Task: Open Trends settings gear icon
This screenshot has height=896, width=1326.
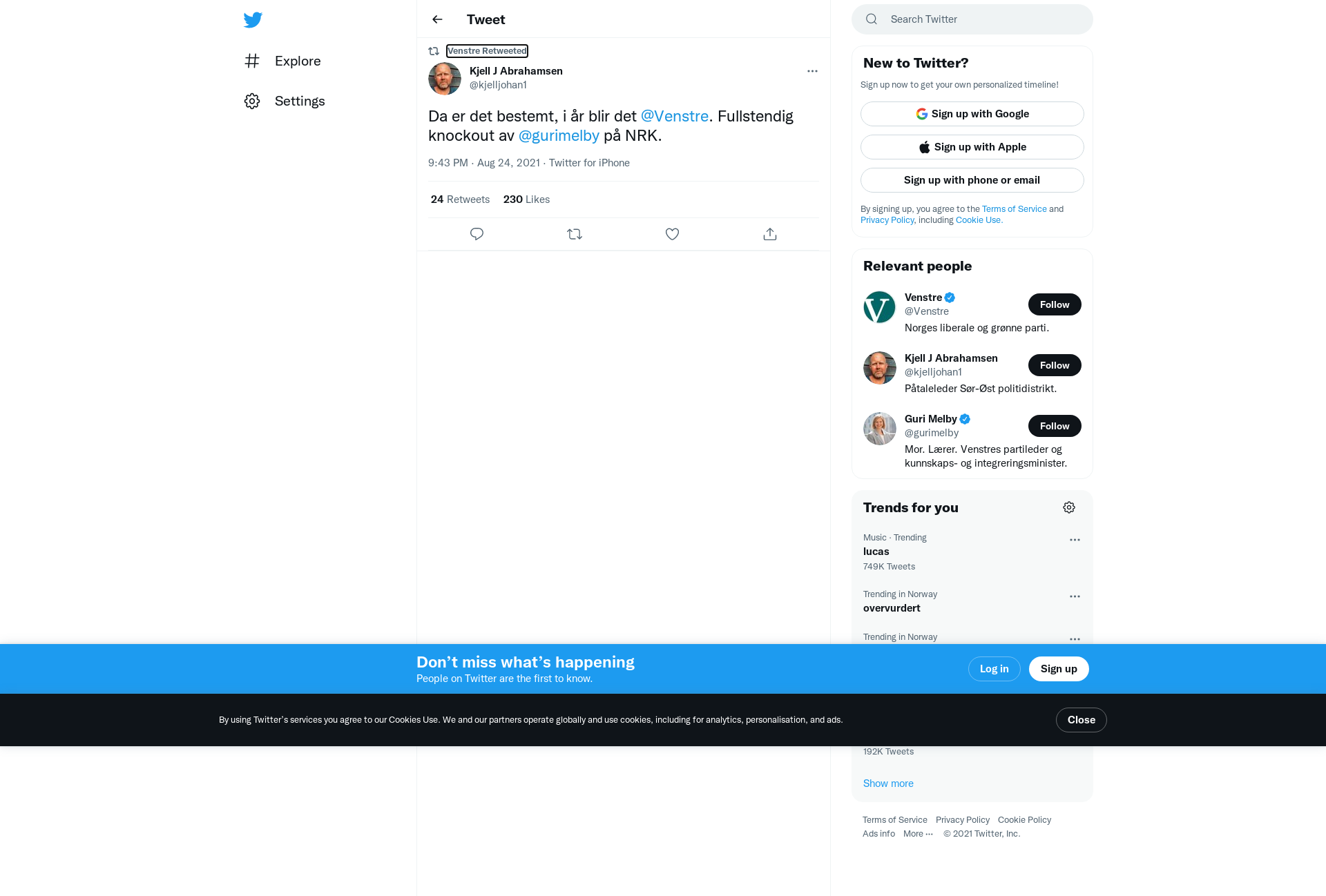Action: [1069, 507]
